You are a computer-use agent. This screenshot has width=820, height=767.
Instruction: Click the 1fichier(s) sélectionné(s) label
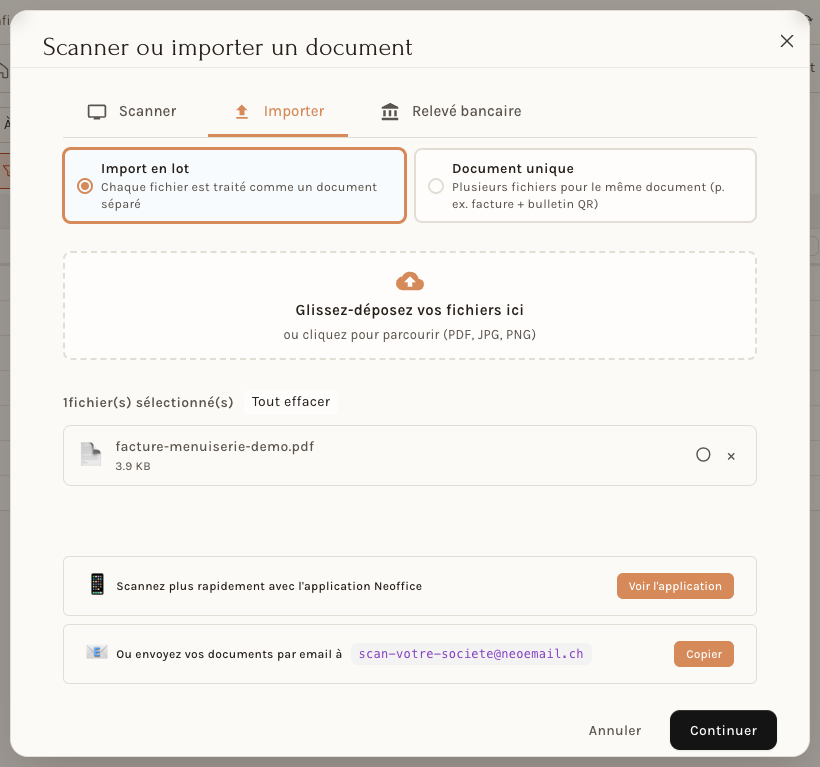(148, 403)
